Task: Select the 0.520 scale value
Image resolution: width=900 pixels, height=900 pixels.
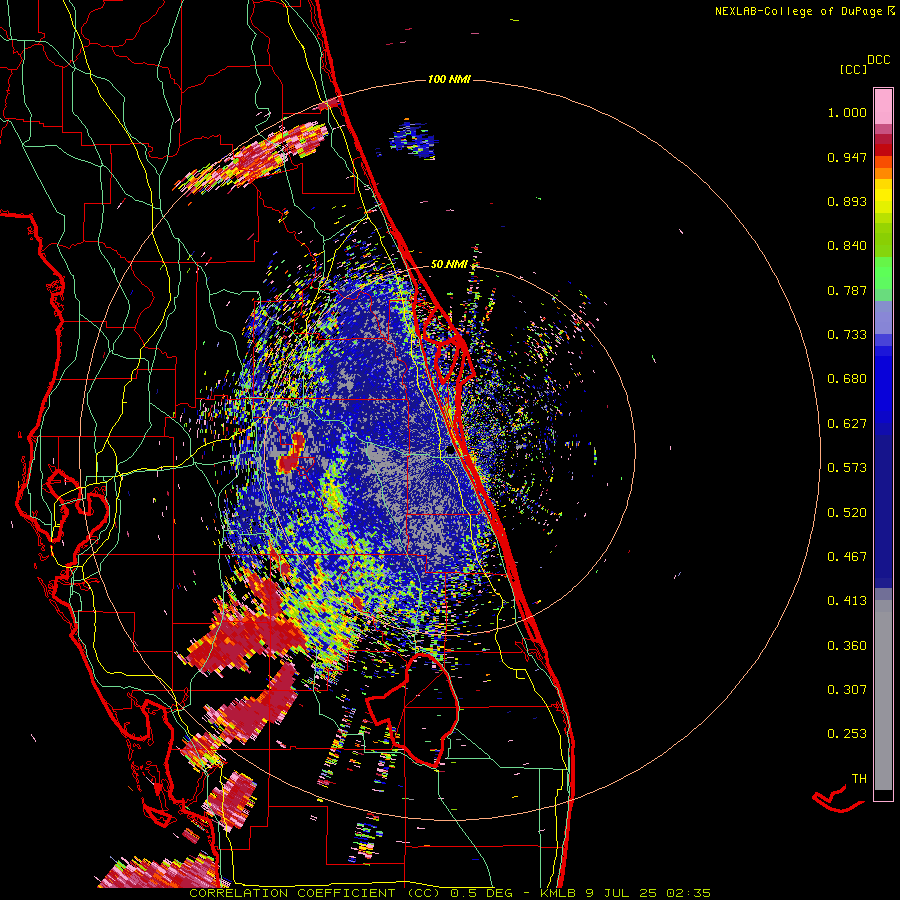Action: [x=847, y=513]
